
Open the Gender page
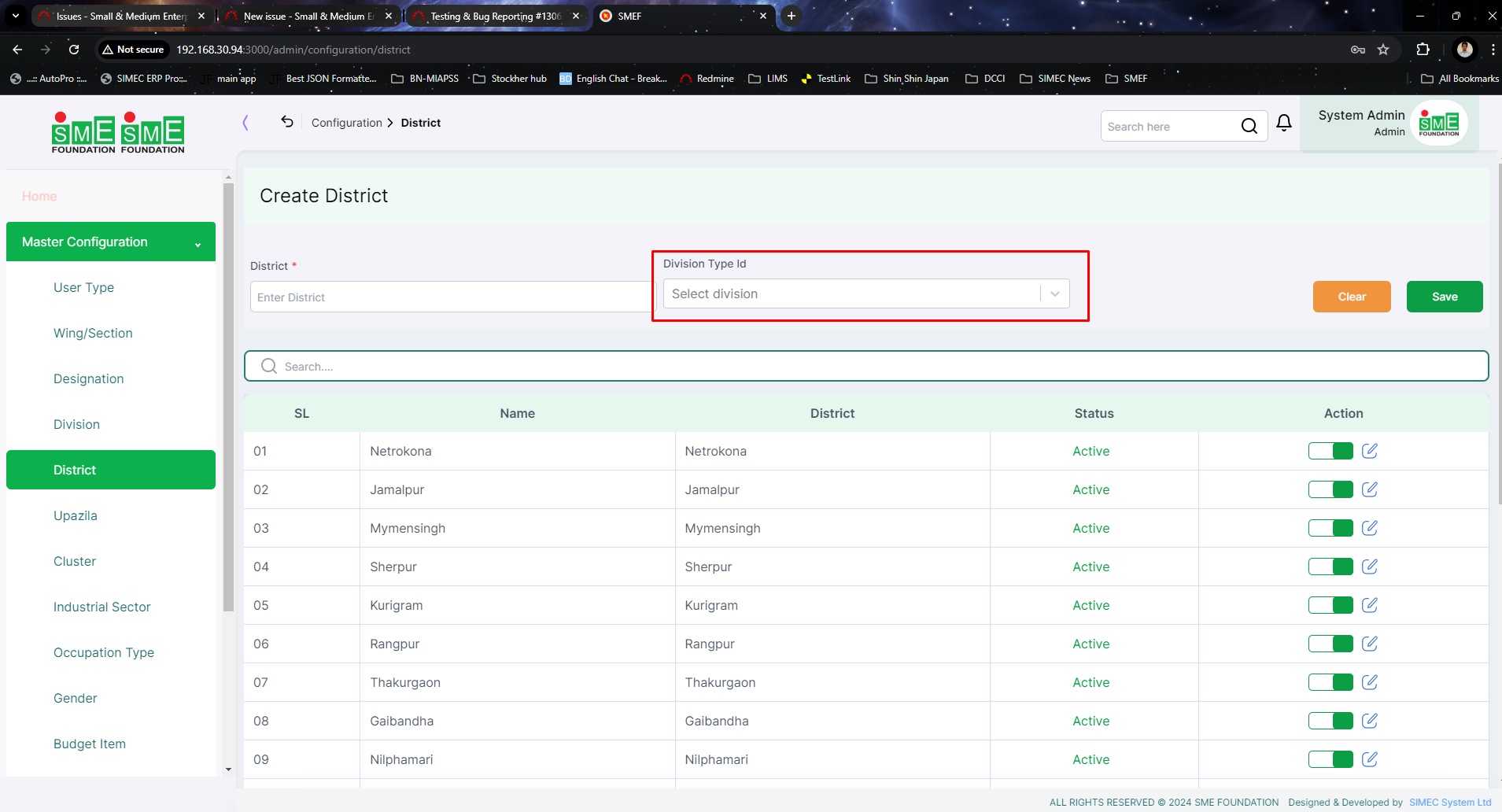pos(76,698)
